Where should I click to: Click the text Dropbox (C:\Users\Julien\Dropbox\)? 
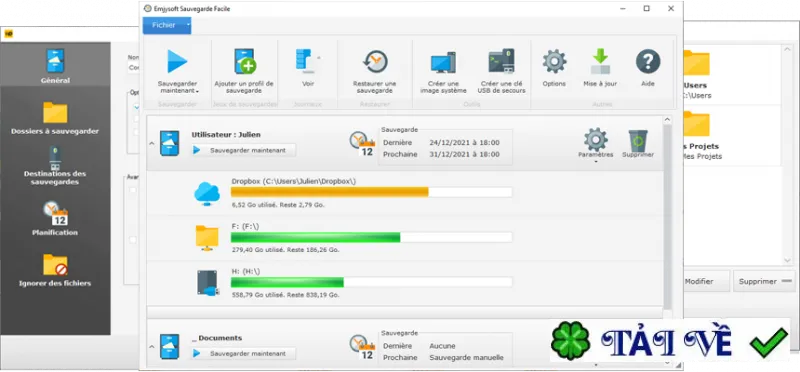click(294, 181)
